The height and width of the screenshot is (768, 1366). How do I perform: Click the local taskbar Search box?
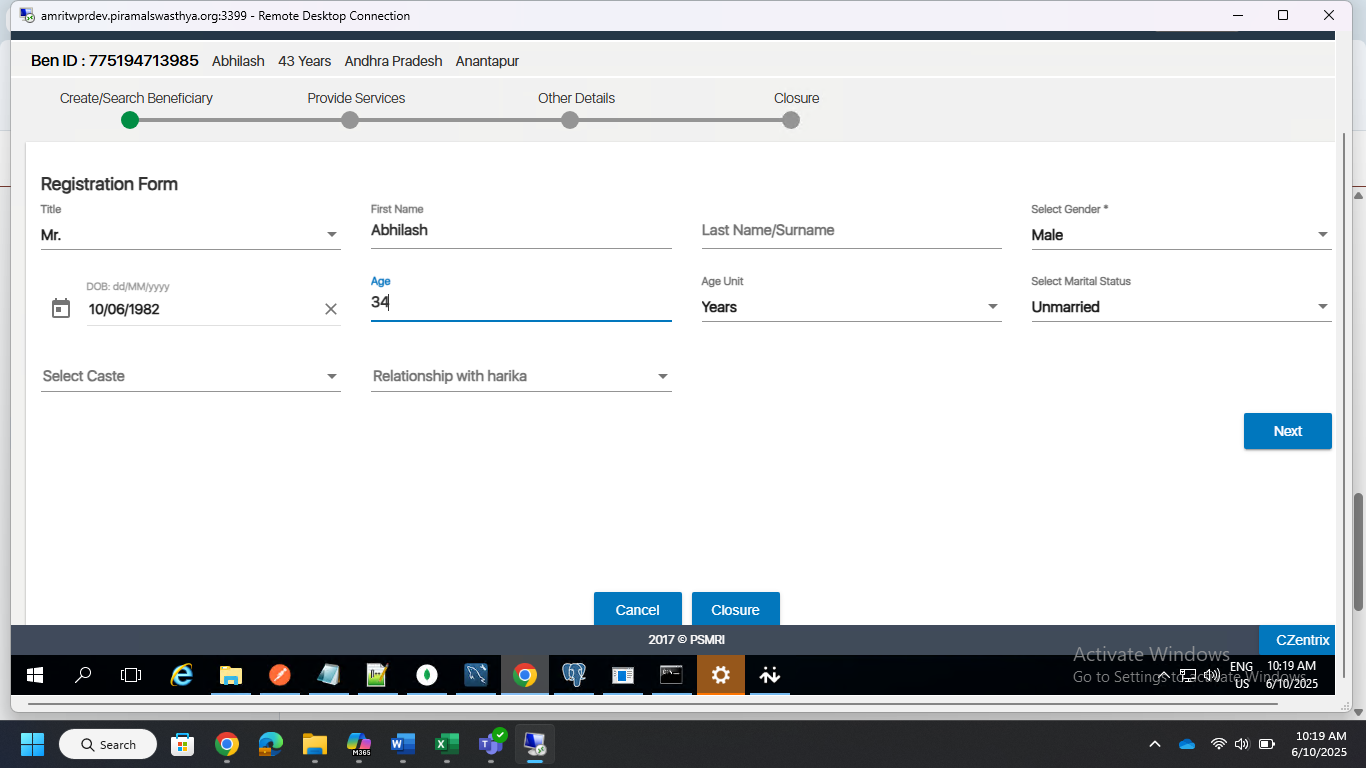pos(108,744)
